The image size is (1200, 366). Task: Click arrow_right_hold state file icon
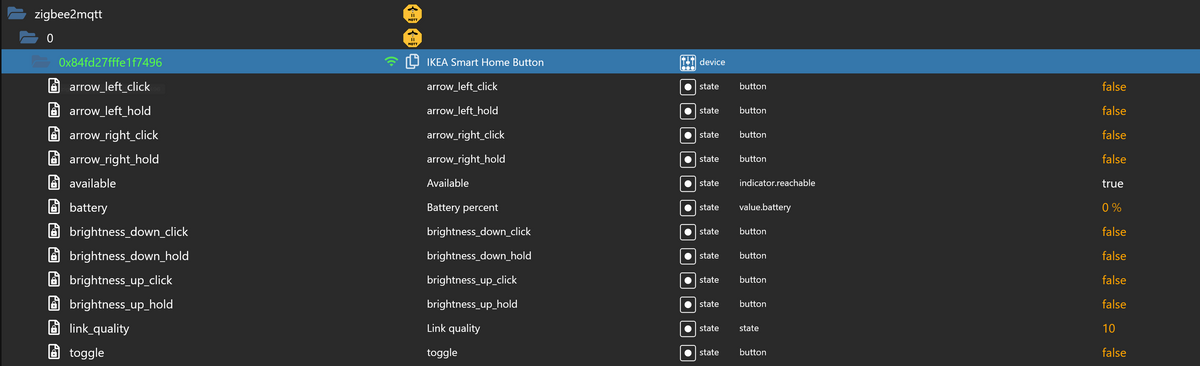tap(55, 159)
